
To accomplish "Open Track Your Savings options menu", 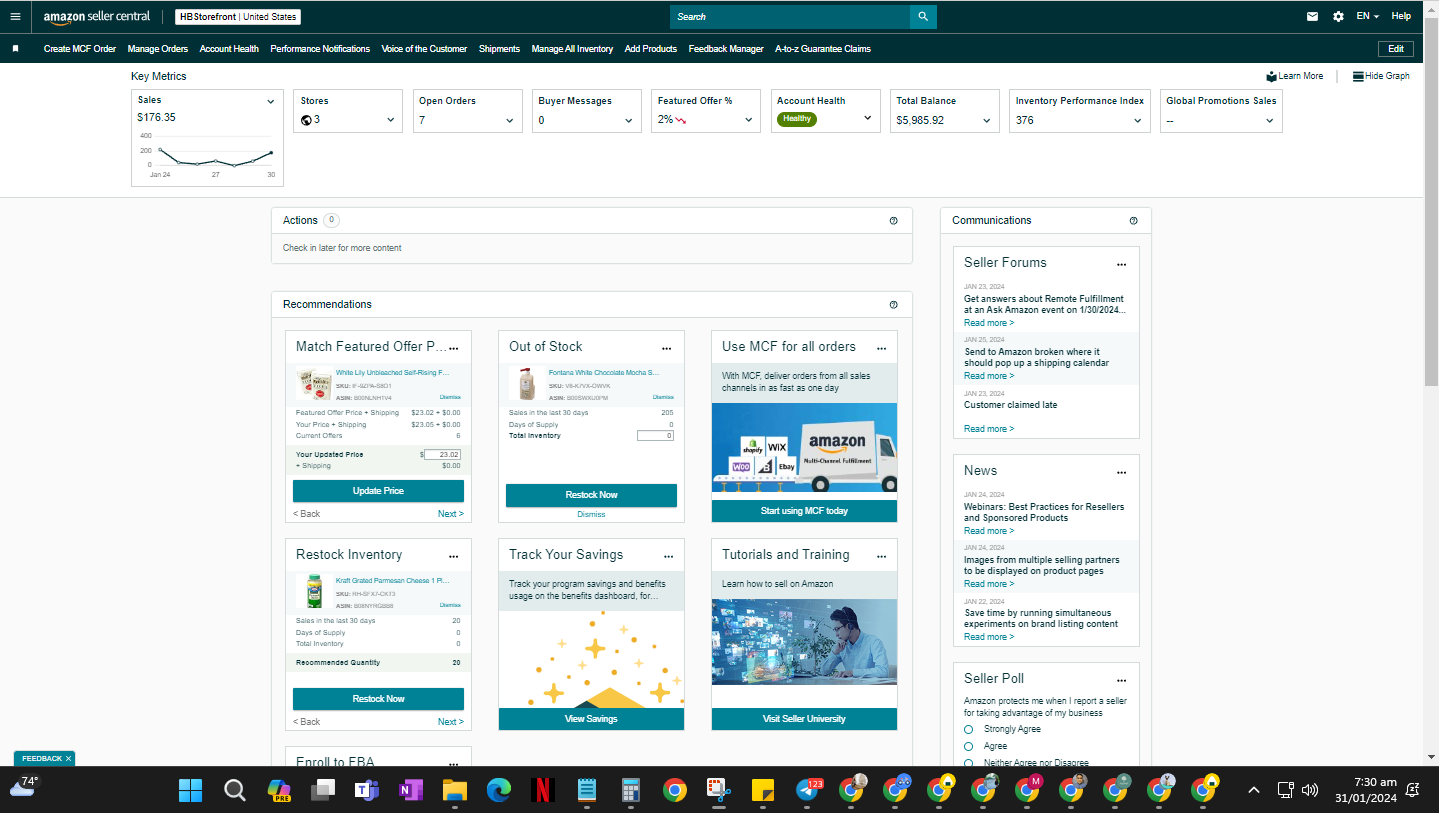I will pos(667,557).
